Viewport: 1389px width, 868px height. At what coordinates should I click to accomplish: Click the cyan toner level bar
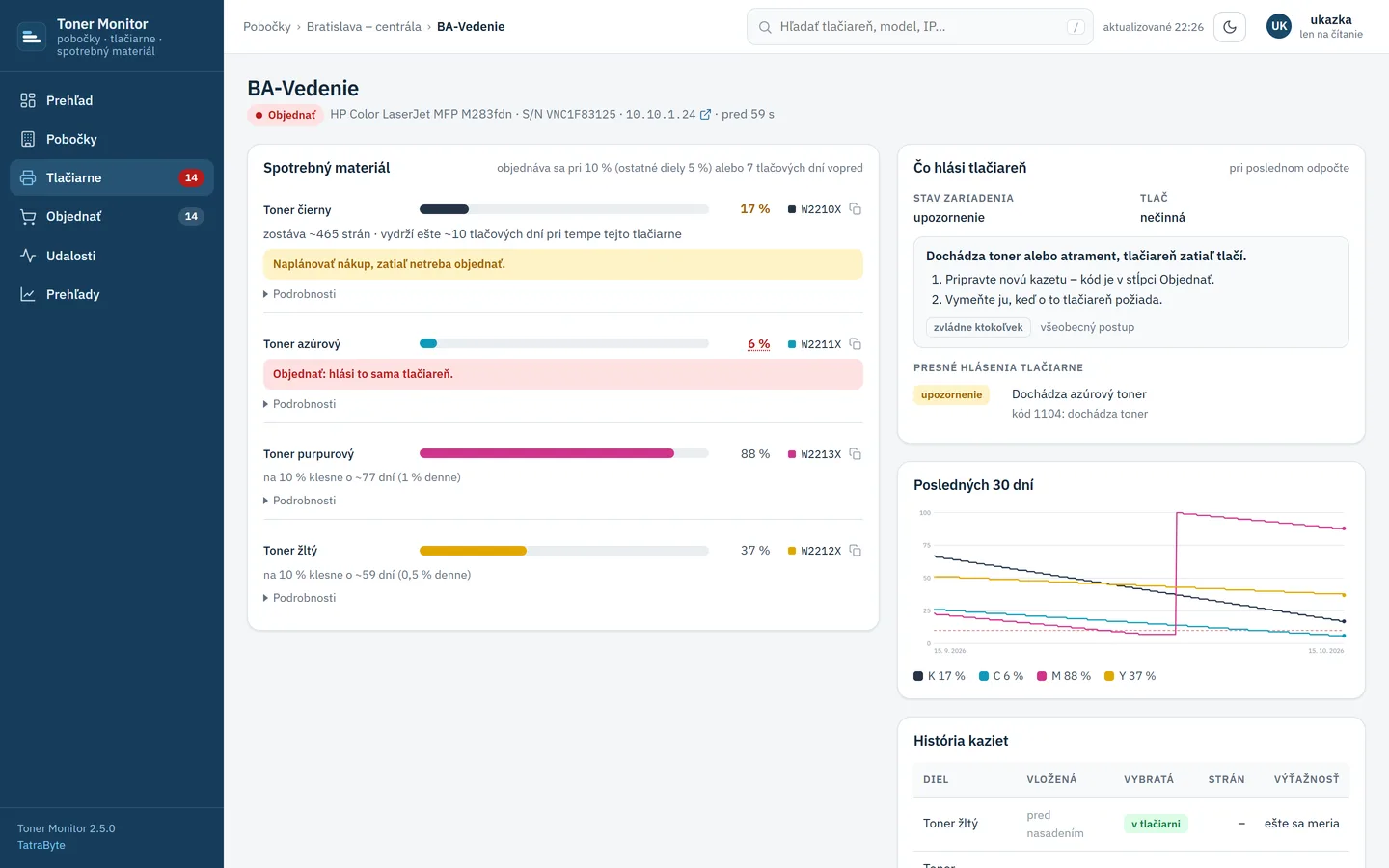coord(564,343)
